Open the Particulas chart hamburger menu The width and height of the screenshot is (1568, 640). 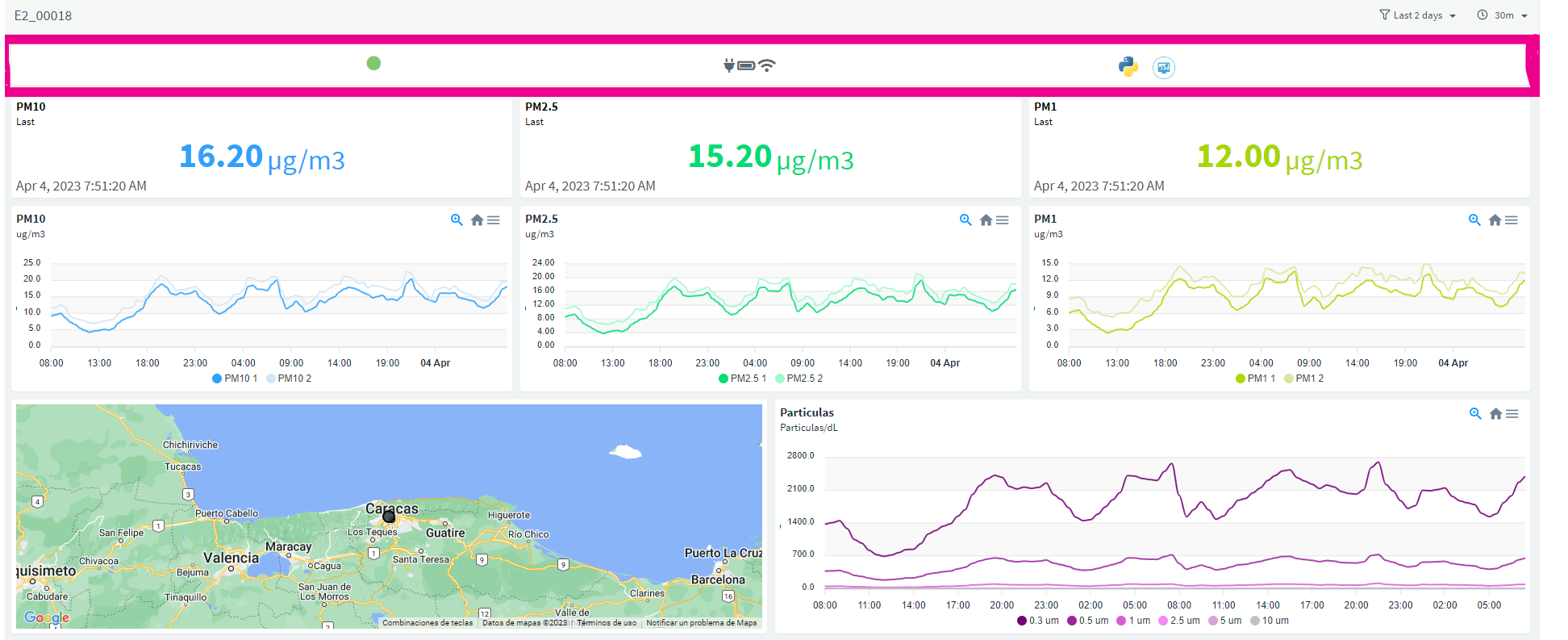pyautogui.click(x=1512, y=413)
